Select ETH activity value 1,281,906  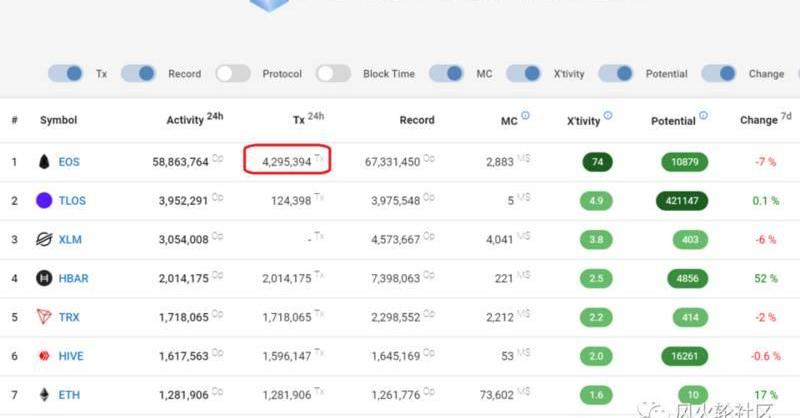click(184, 395)
